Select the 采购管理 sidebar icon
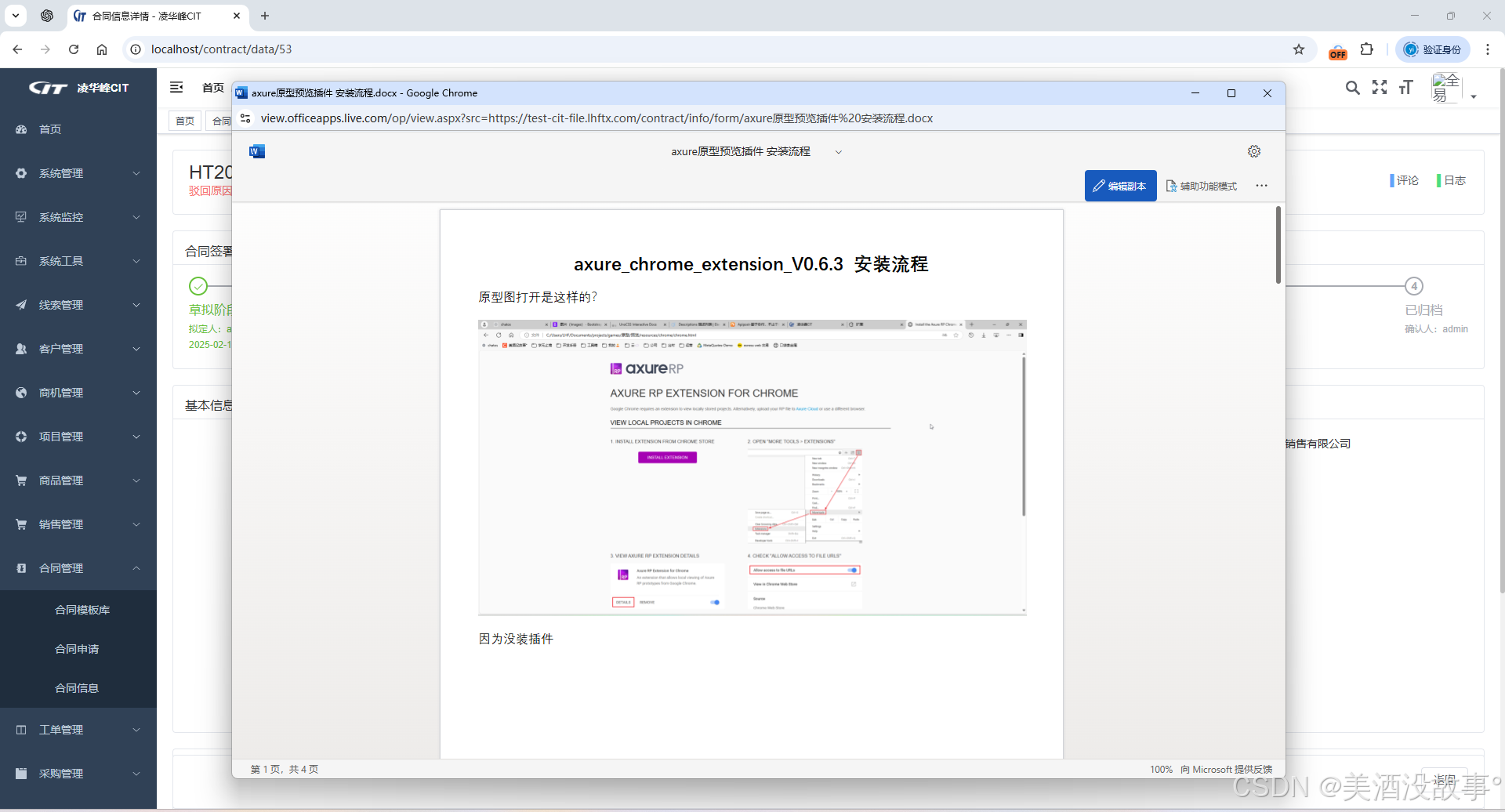Image resolution: width=1505 pixels, height=812 pixels. [21, 773]
